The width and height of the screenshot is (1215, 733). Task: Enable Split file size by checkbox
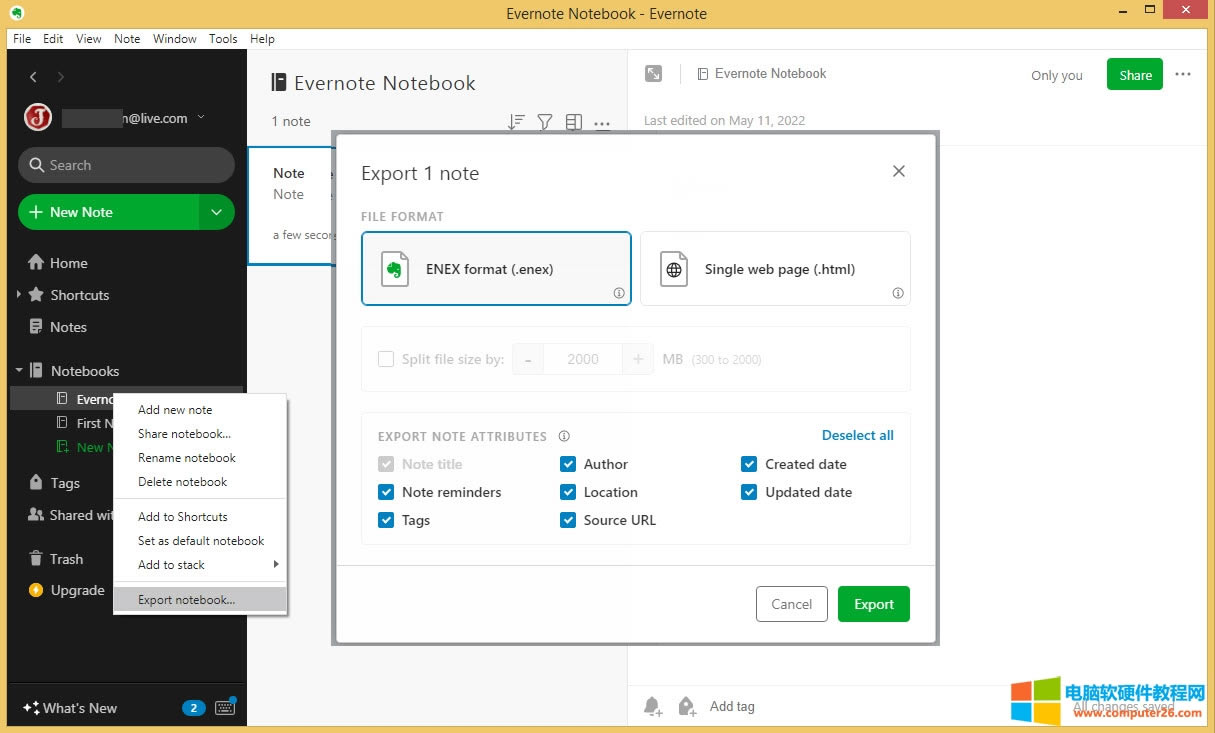(x=386, y=359)
